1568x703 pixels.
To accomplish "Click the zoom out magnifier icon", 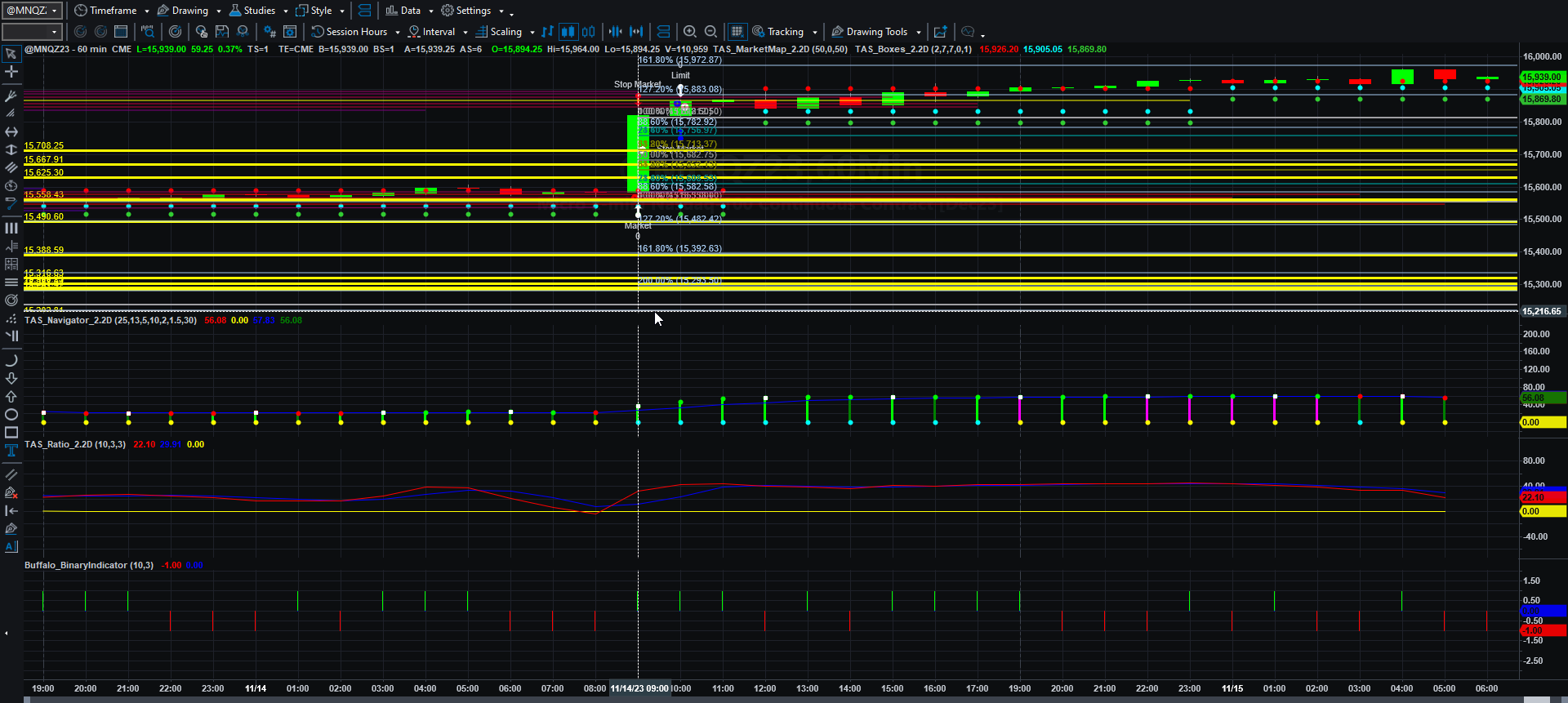I will (x=710, y=32).
